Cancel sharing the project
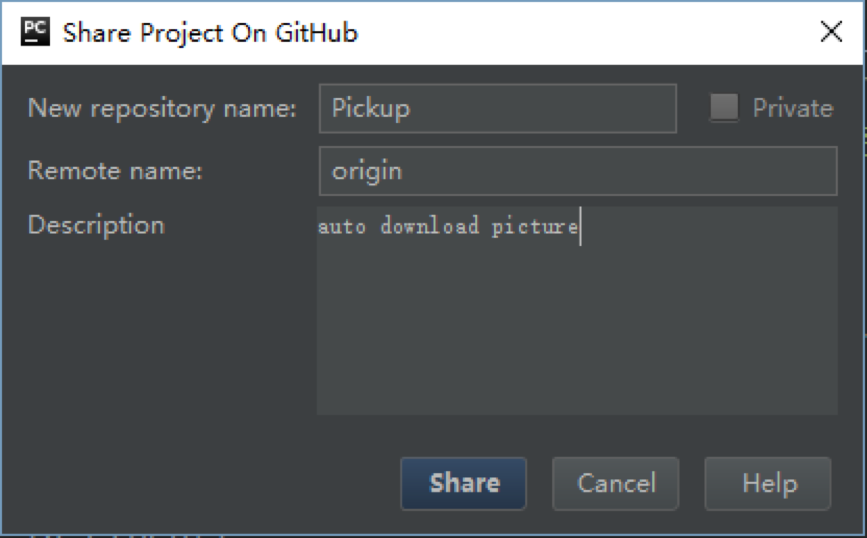Image resolution: width=867 pixels, height=538 pixels. click(x=615, y=483)
